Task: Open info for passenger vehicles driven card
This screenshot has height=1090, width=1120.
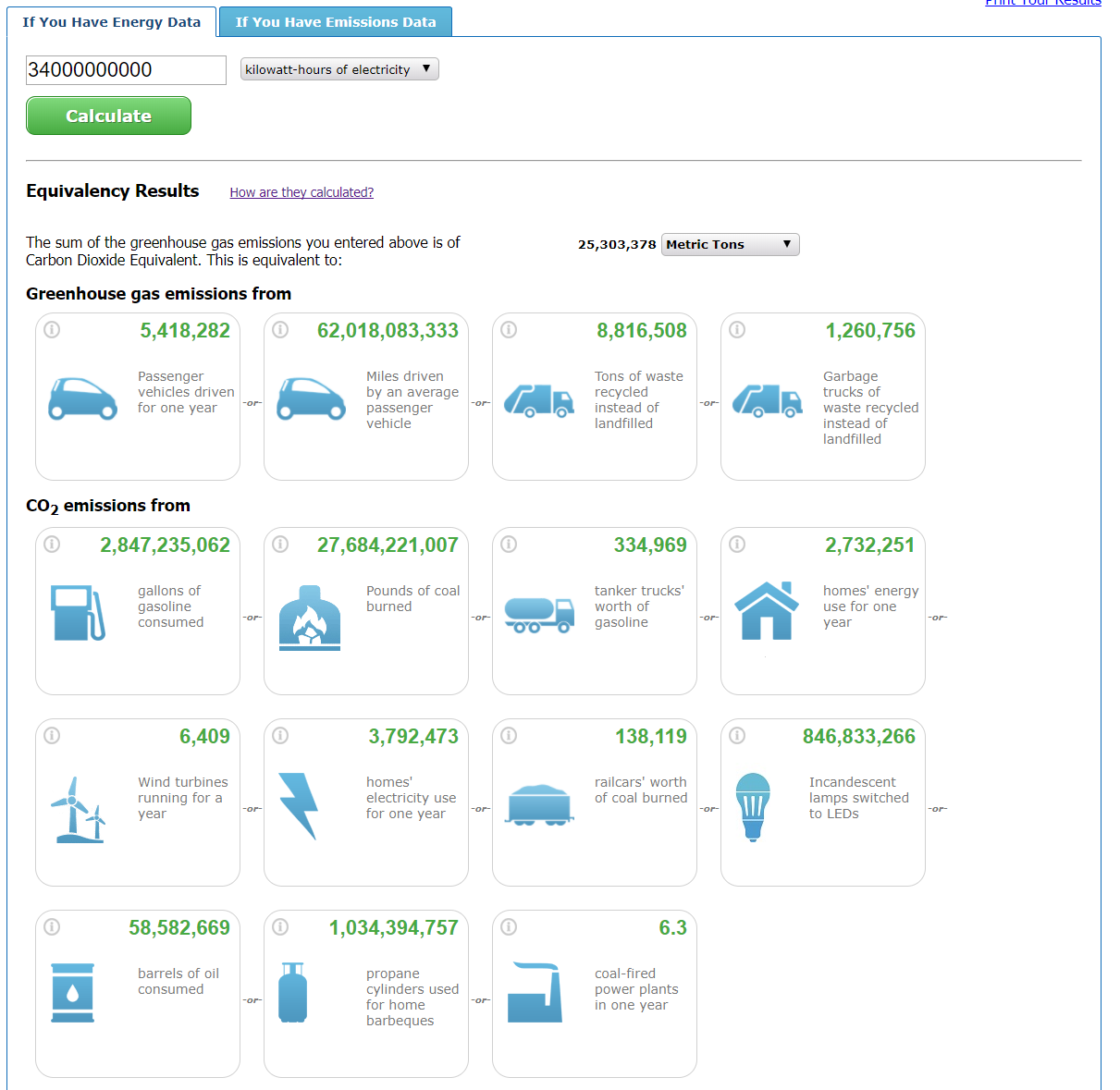Action: point(53,330)
